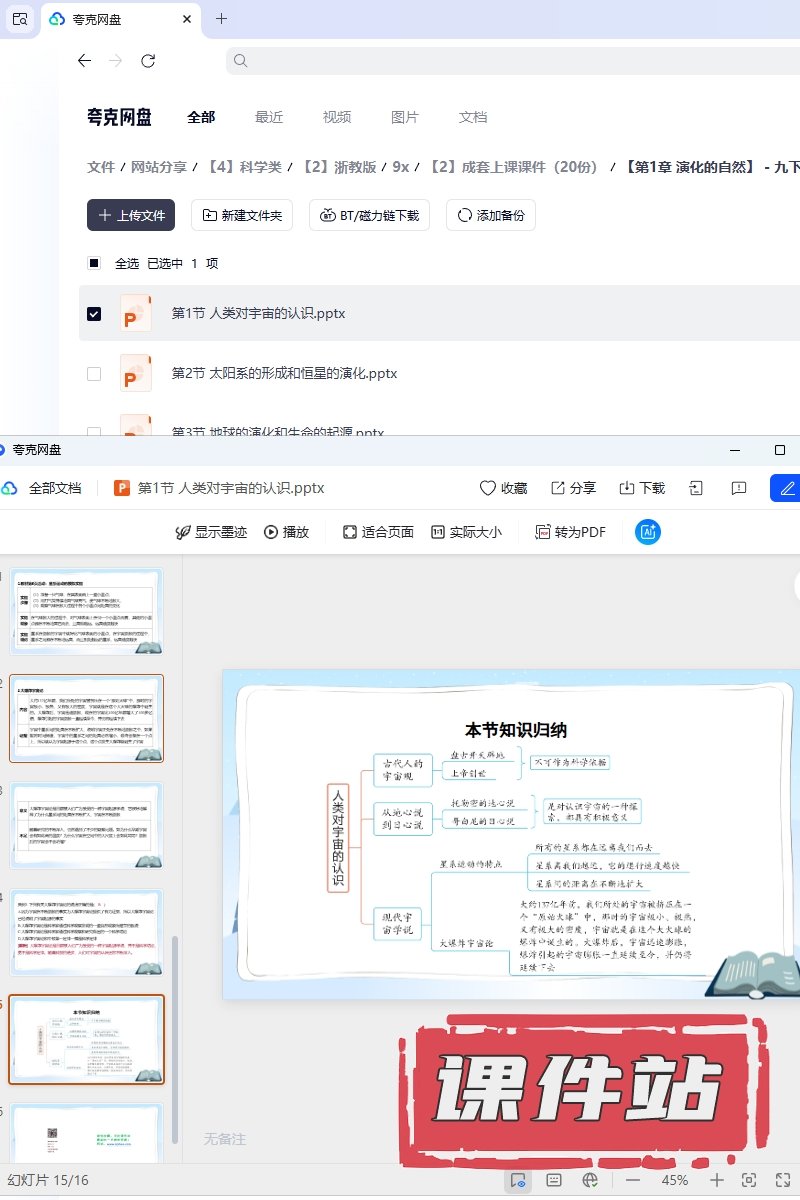Check the 第2节 太阳系的形成 file checkbox

point(94,373)
